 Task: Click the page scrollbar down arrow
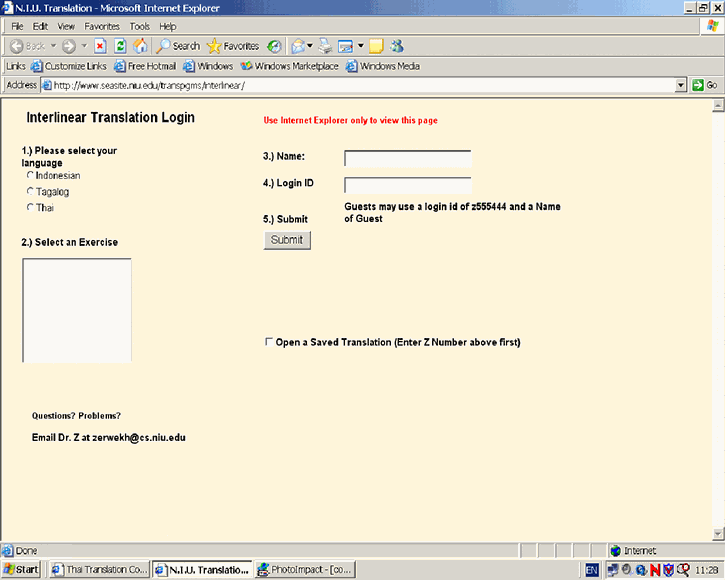tap(718, 534)
